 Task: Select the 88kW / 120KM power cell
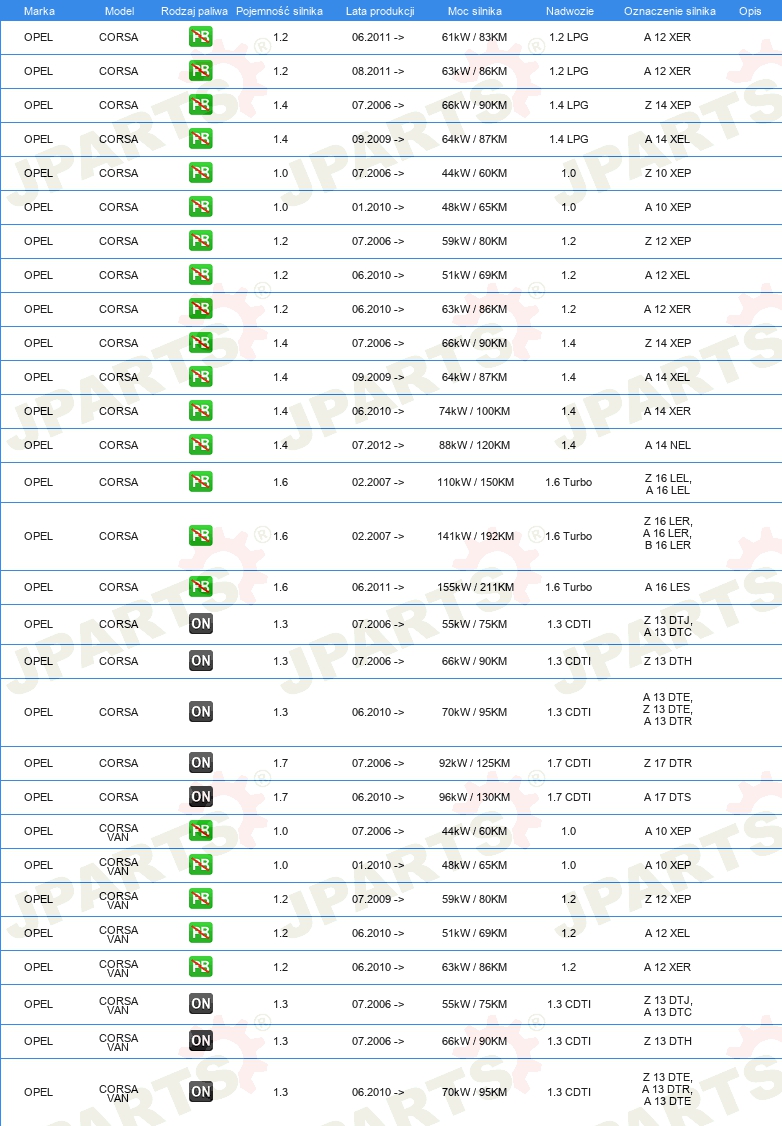tap(474, 445)
